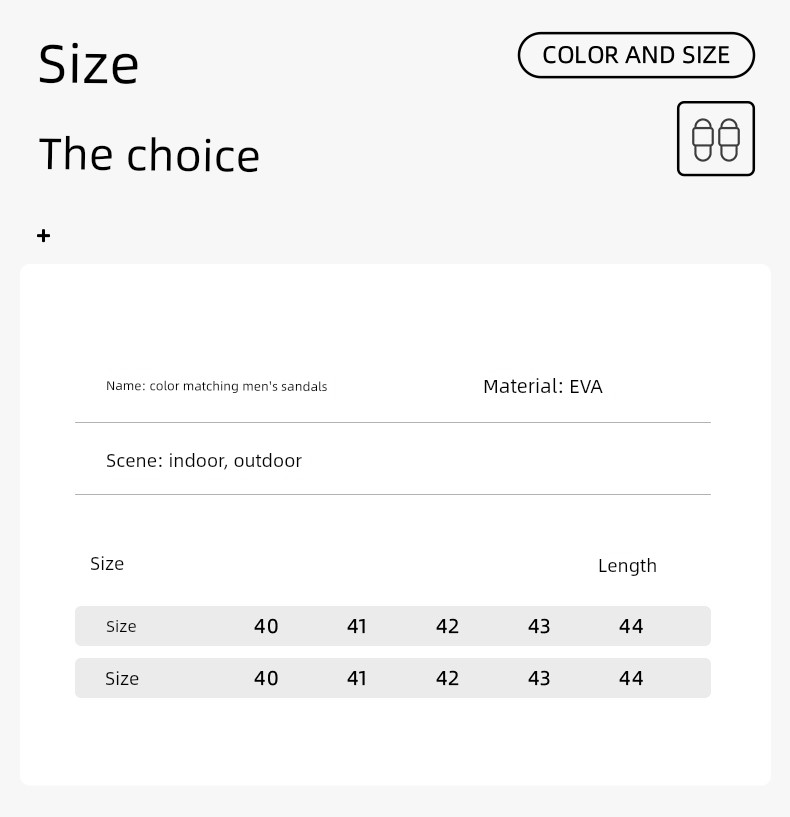Screen dimensions: 790x817
Task: Pick size 43 in first row
Action: (x=539, y=626)
